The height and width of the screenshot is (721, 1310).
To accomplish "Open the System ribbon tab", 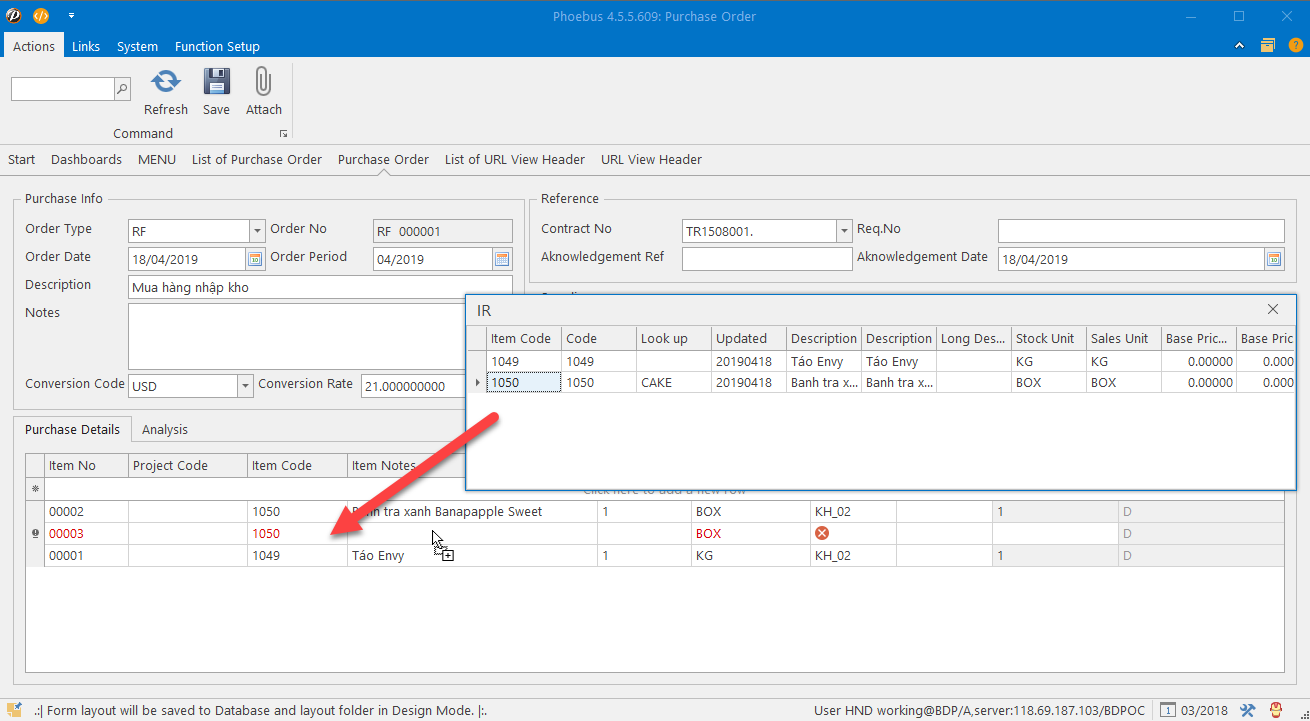I will point(137,46).
